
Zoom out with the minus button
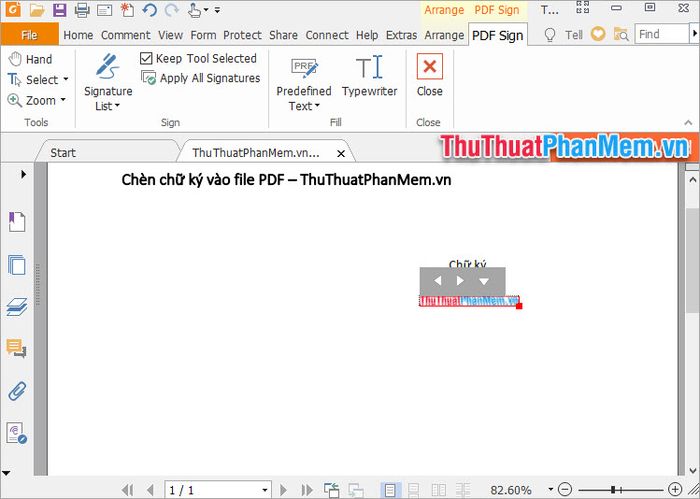coord(564,490)
